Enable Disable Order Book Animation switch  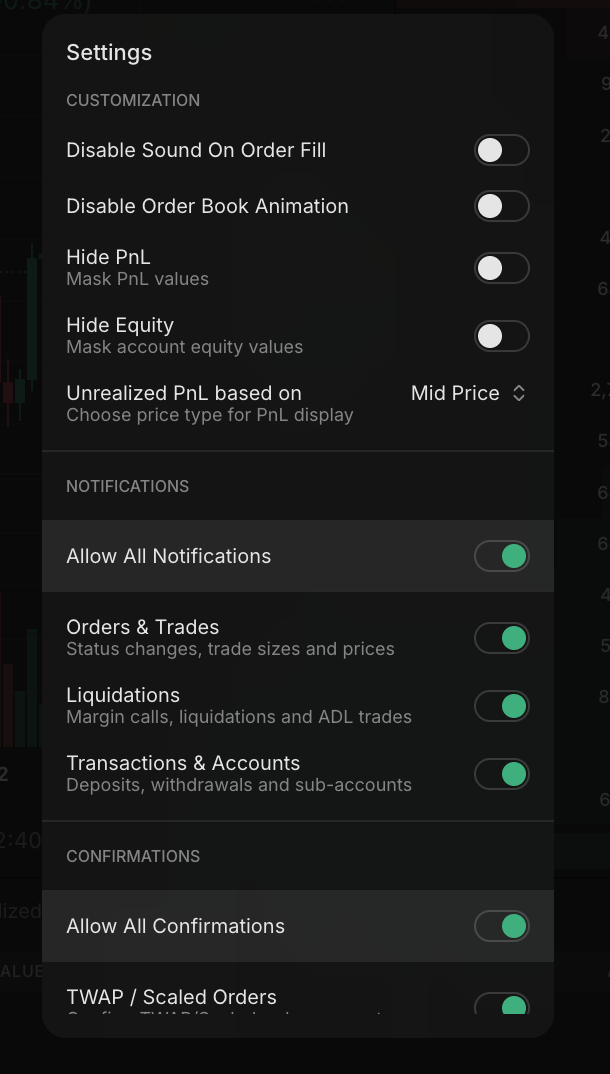(x=501, y=206)
